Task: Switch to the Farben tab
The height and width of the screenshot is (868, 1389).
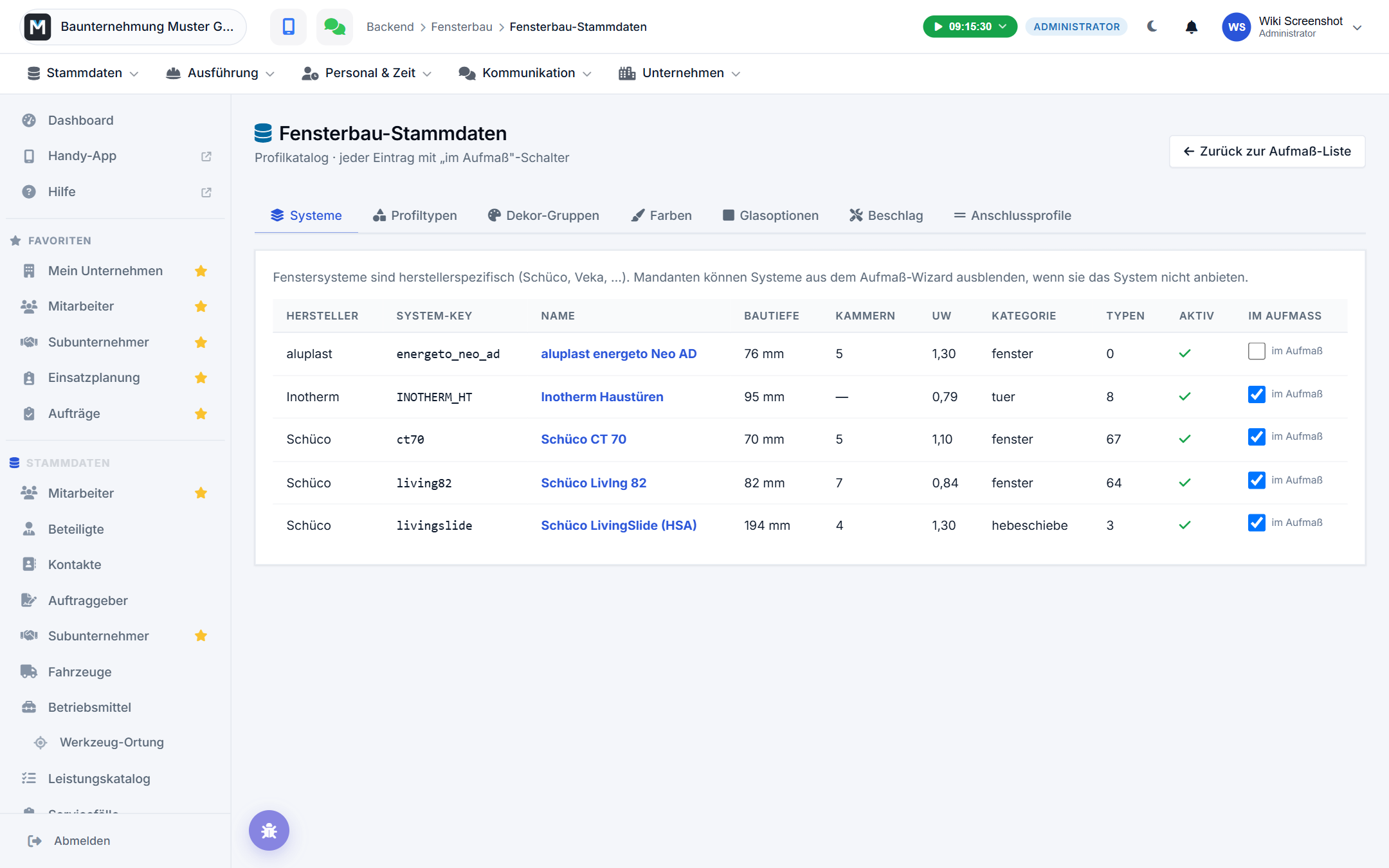Action: click(662, 215)
